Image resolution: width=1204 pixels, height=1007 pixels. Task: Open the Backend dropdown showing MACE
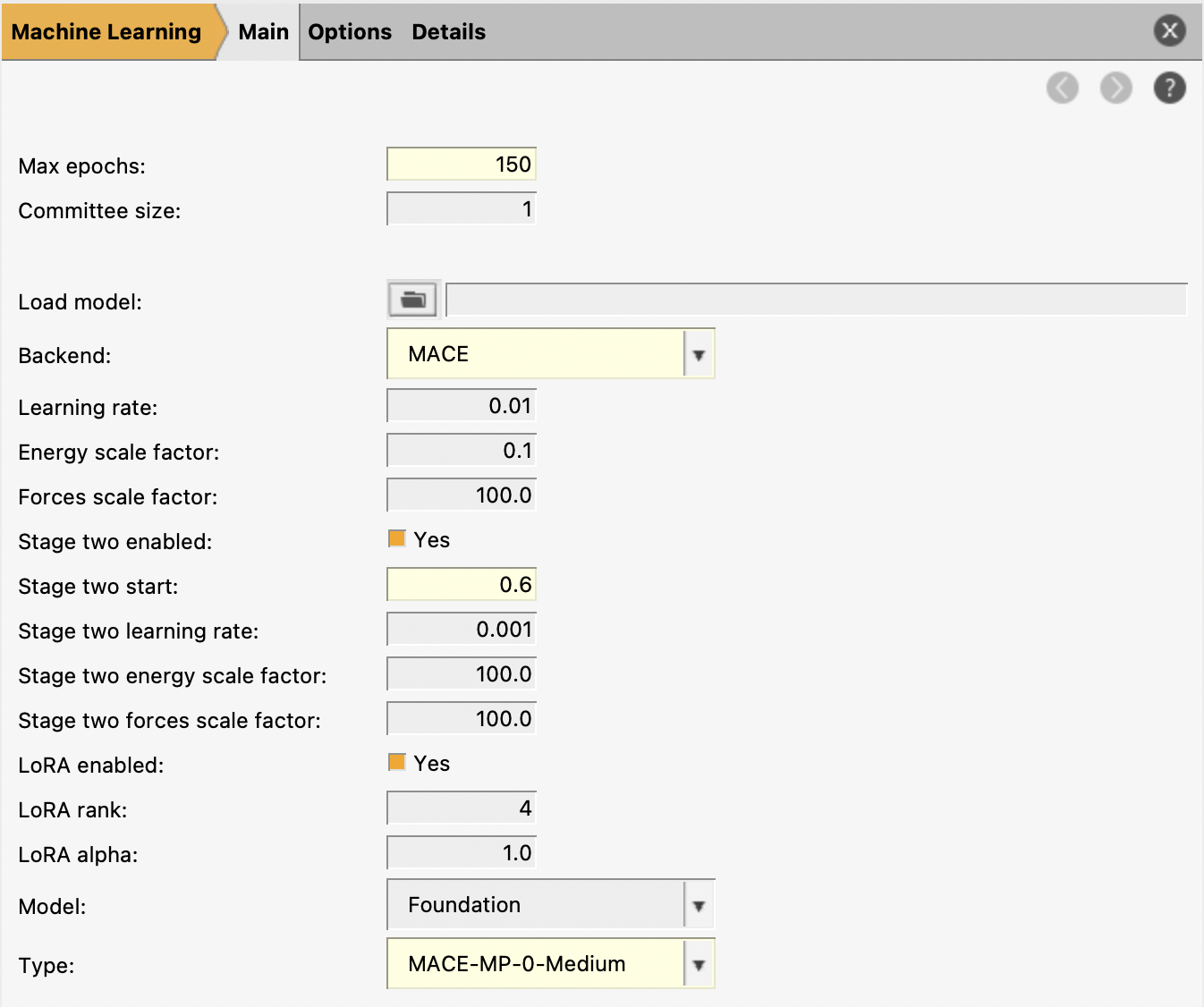551,354
